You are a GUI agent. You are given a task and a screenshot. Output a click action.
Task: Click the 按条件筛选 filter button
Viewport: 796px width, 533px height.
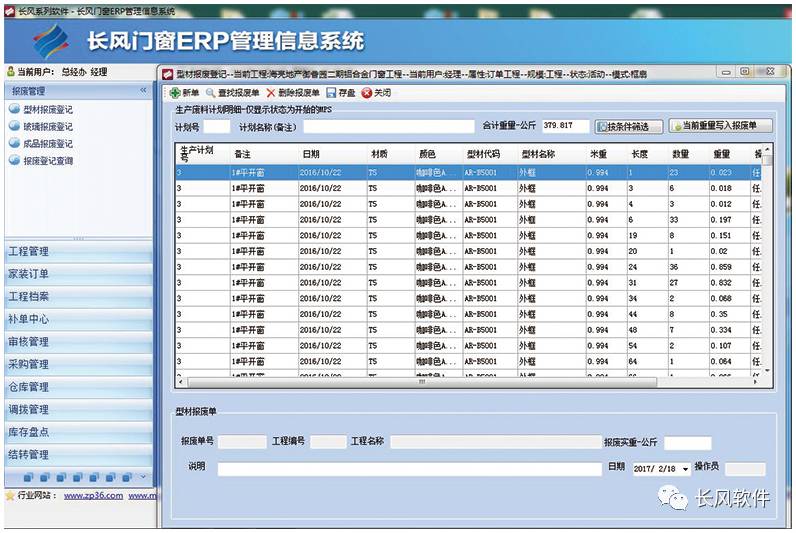pyautogui.click(x=627, y=127)
